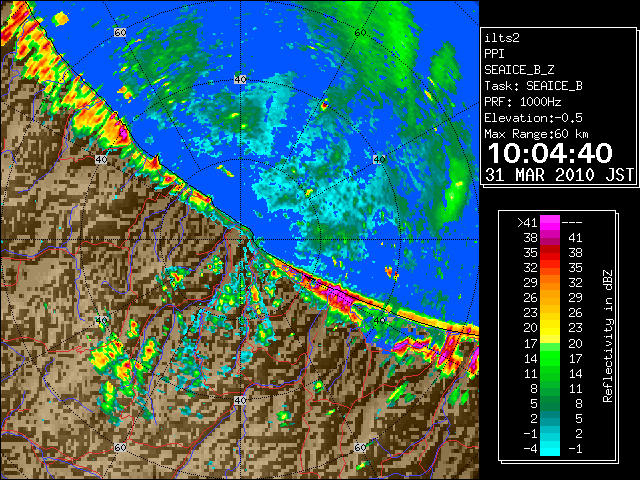Select the 'Elevation:-0.5' value

pyautogui.click(x=533, y=118)
